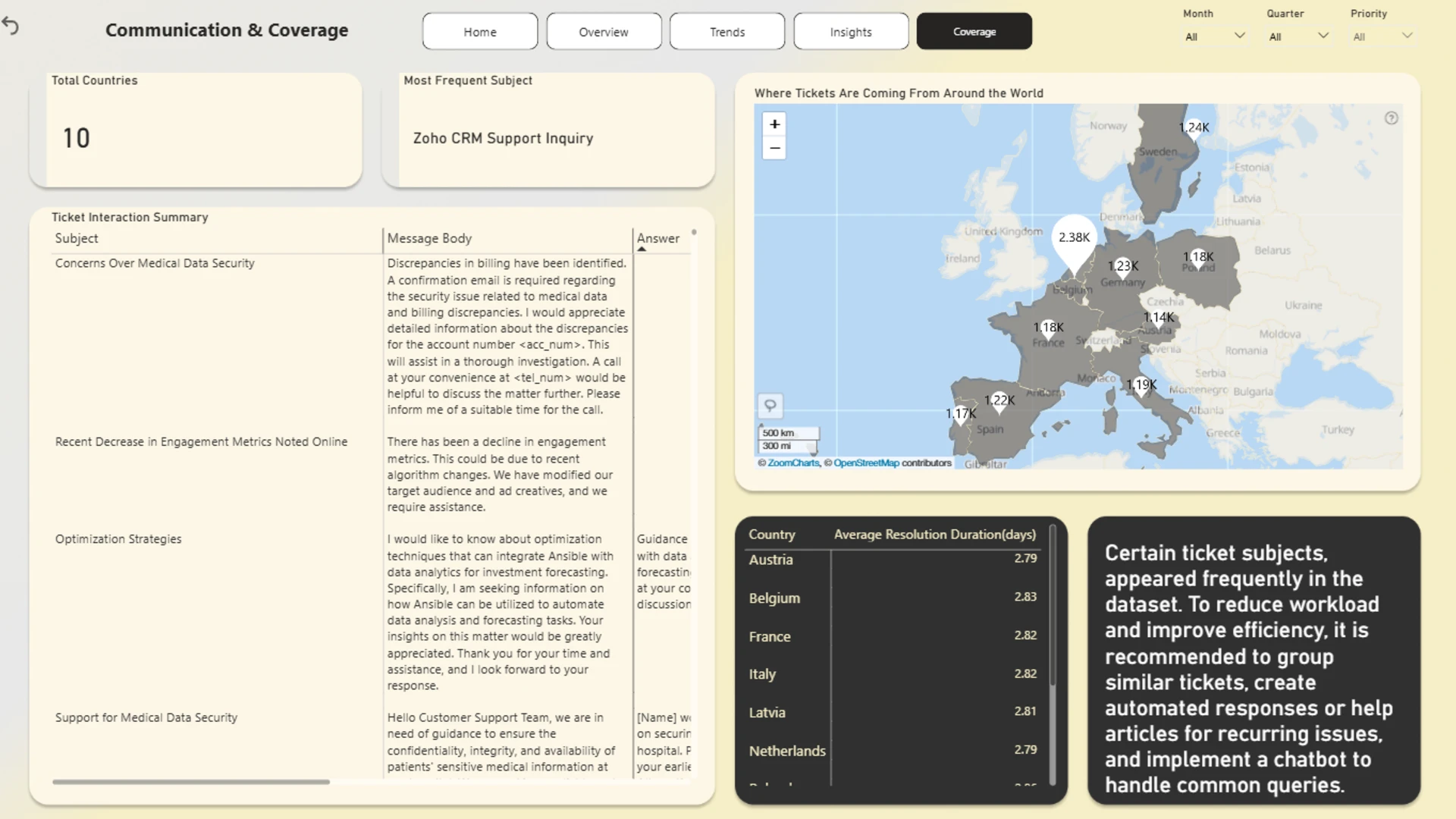Select the 1.23K Germany map marker
Screen dimensions: 1456x819
tap(1123, 266)
